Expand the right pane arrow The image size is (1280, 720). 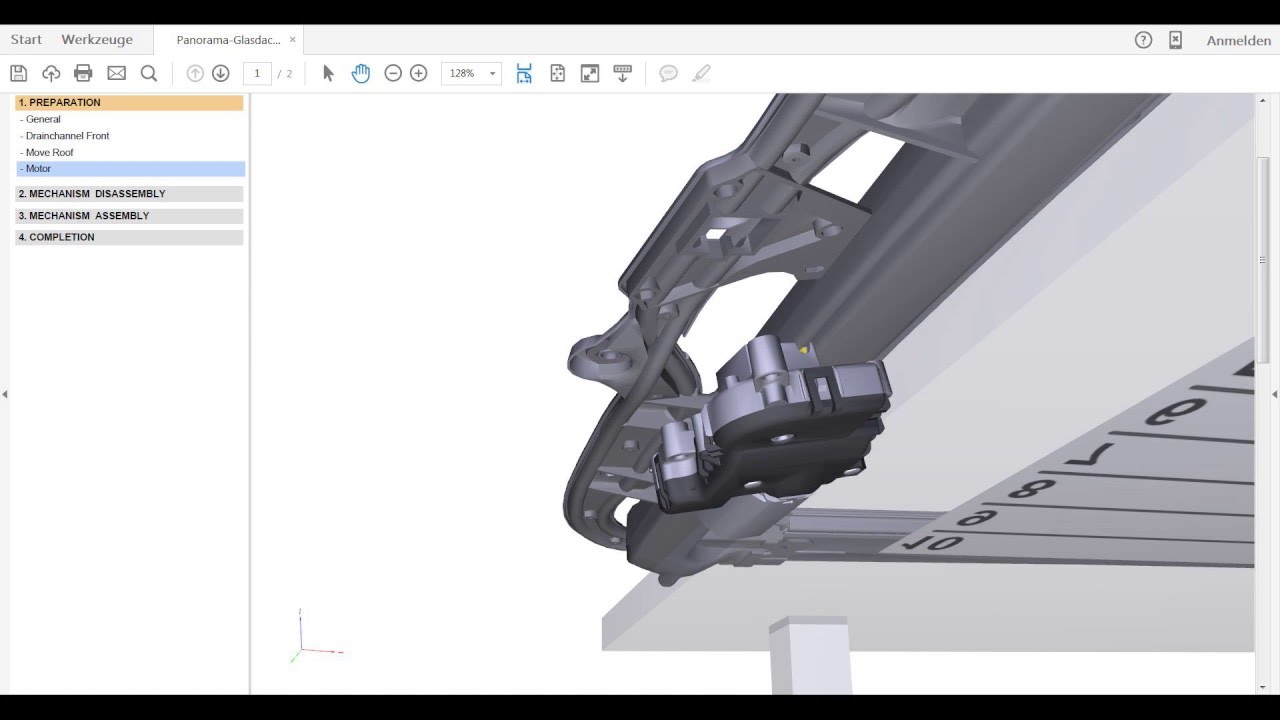coord(1275,395)
